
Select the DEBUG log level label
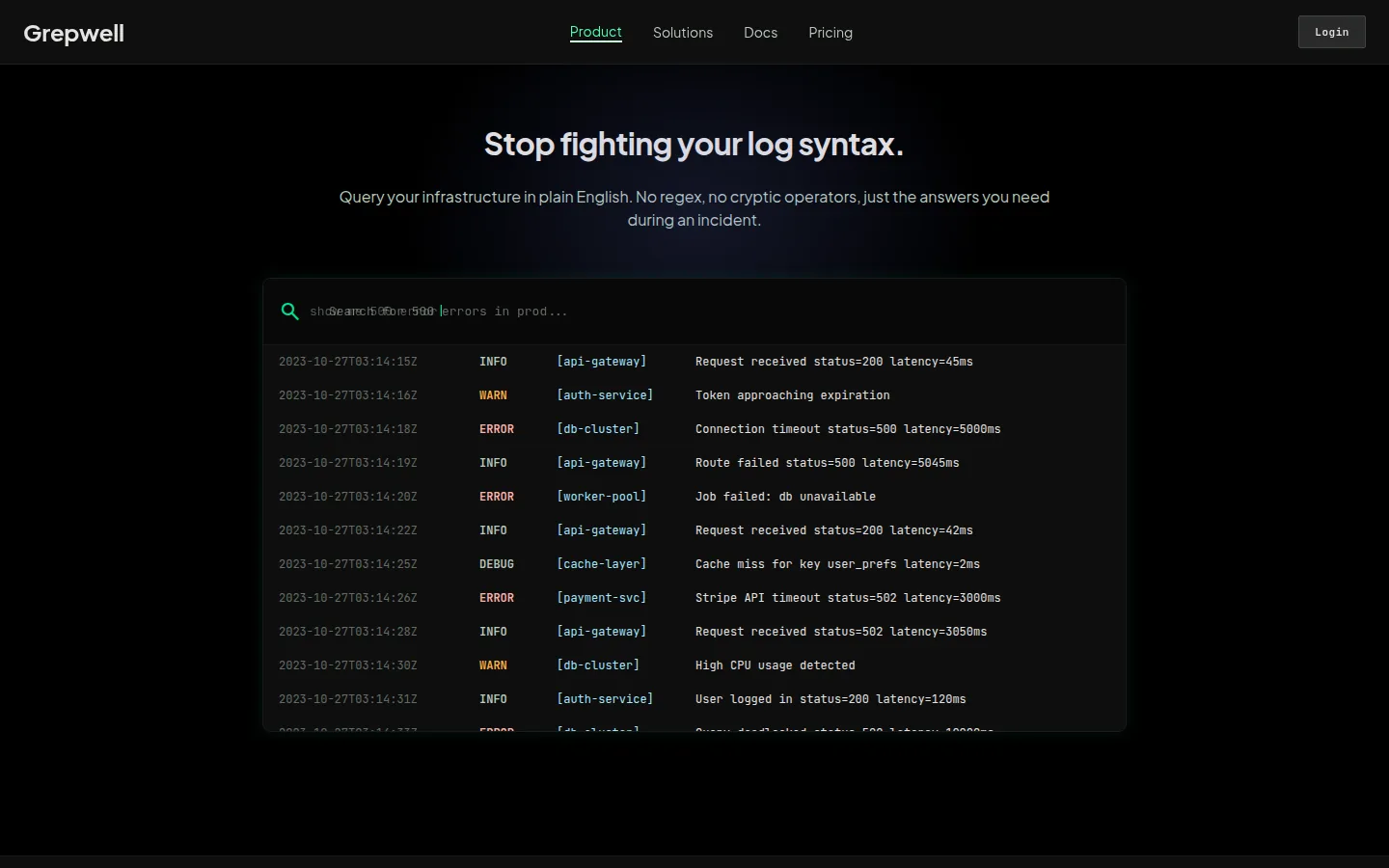pos(496,564)
